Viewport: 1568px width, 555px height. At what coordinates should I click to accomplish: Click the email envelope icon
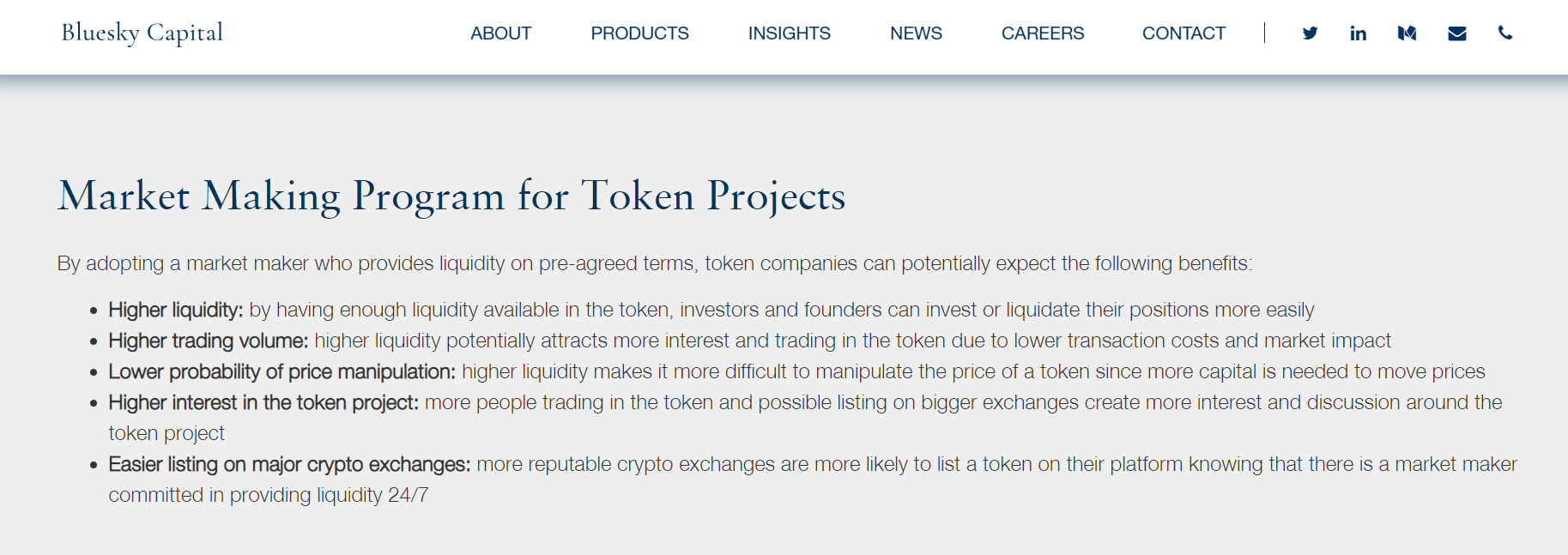[x=1456, y=33]
